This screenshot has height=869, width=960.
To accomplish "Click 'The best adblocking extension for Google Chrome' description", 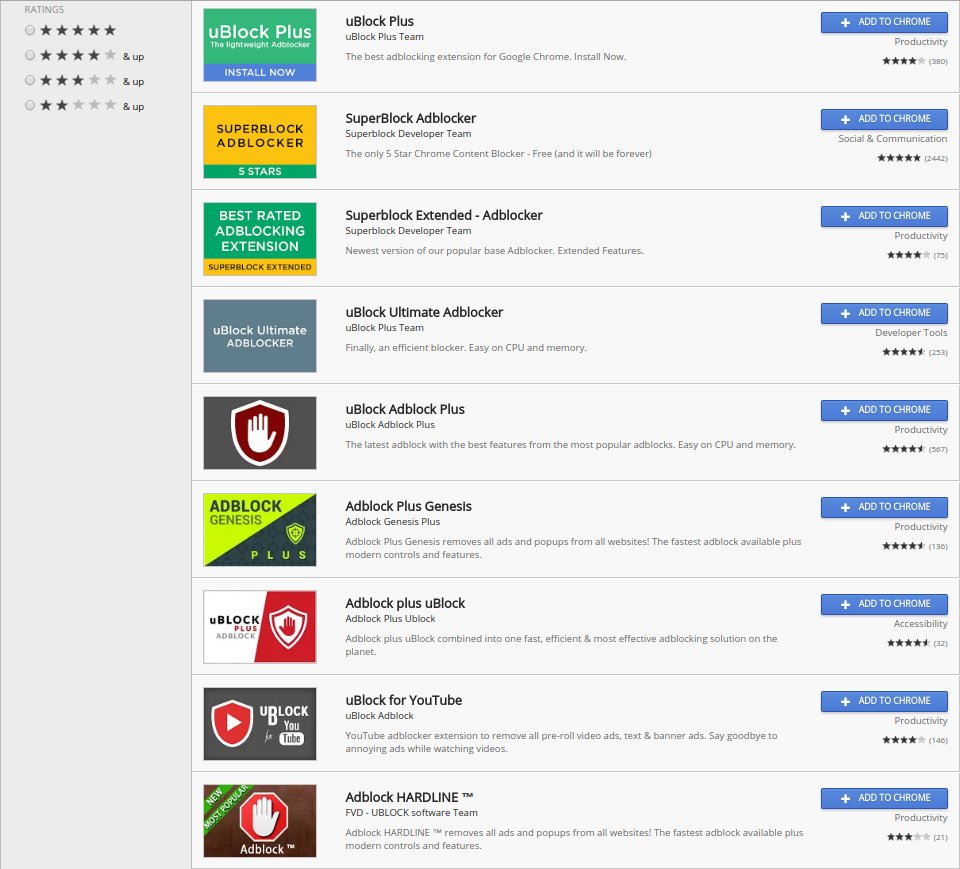I will point(486,56).
